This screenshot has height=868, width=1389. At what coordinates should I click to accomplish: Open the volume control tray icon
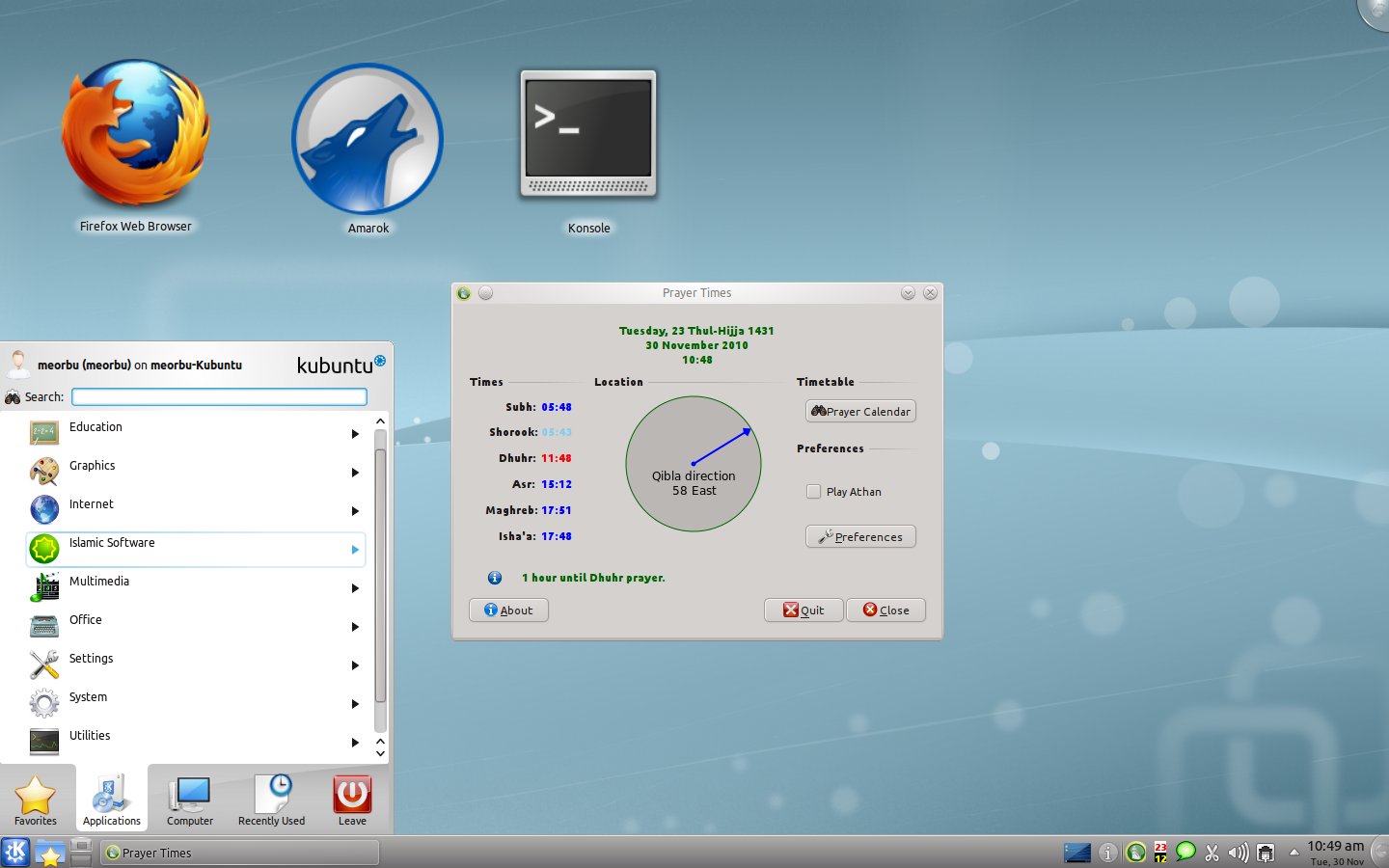(1239, 853)
